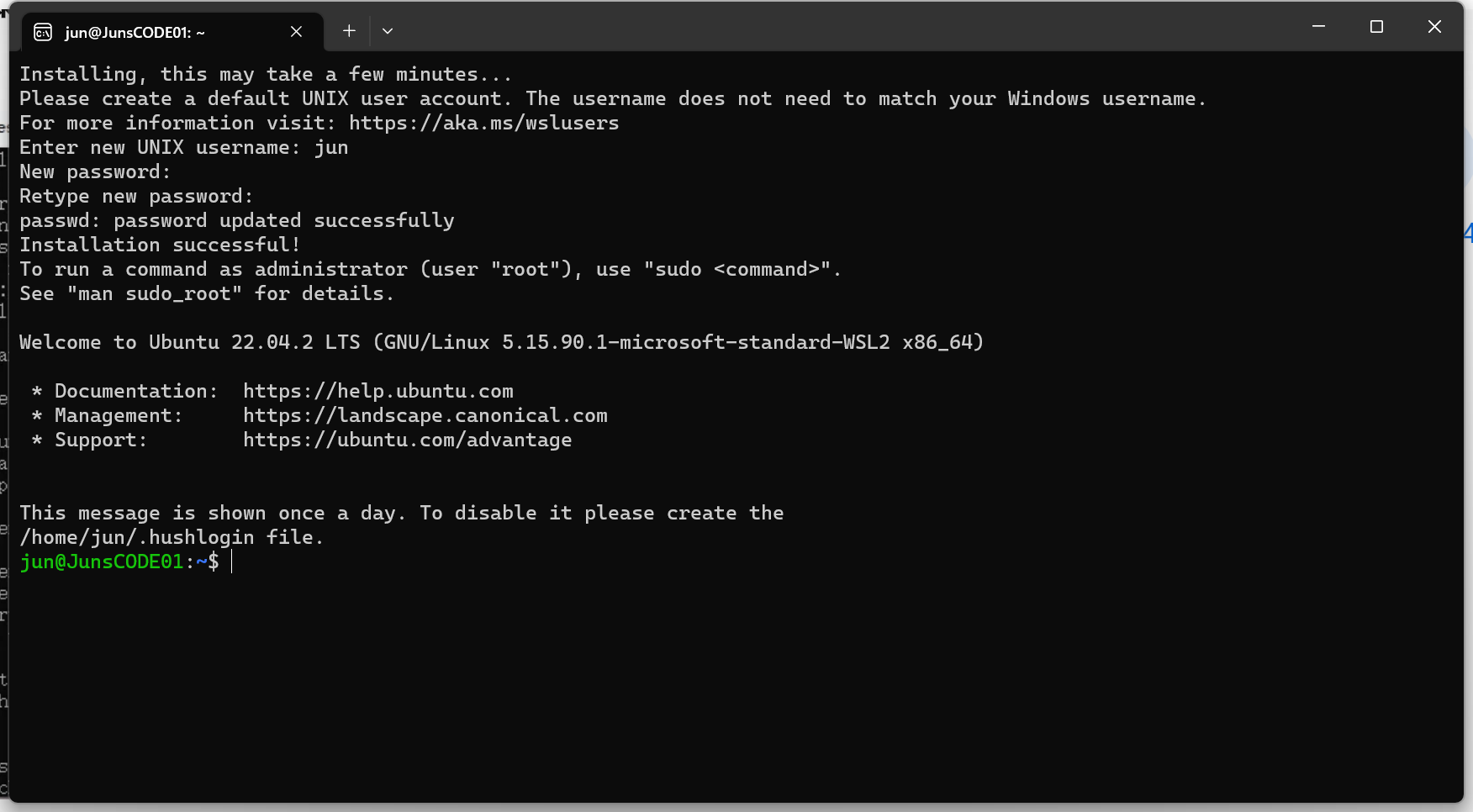Image resolution: width=1473 pixels, height=812 pixels.
Task: Close the terminal window
Action: 1434,27
